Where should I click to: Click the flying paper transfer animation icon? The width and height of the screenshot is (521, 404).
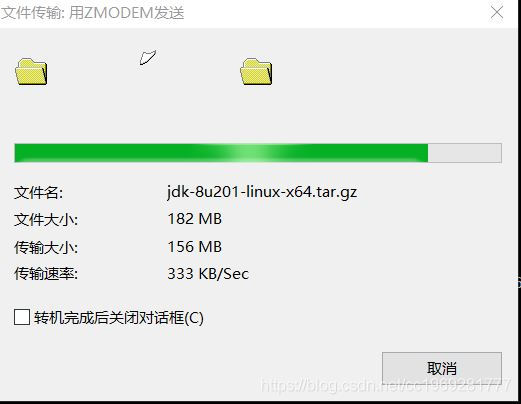click(148, 57)
